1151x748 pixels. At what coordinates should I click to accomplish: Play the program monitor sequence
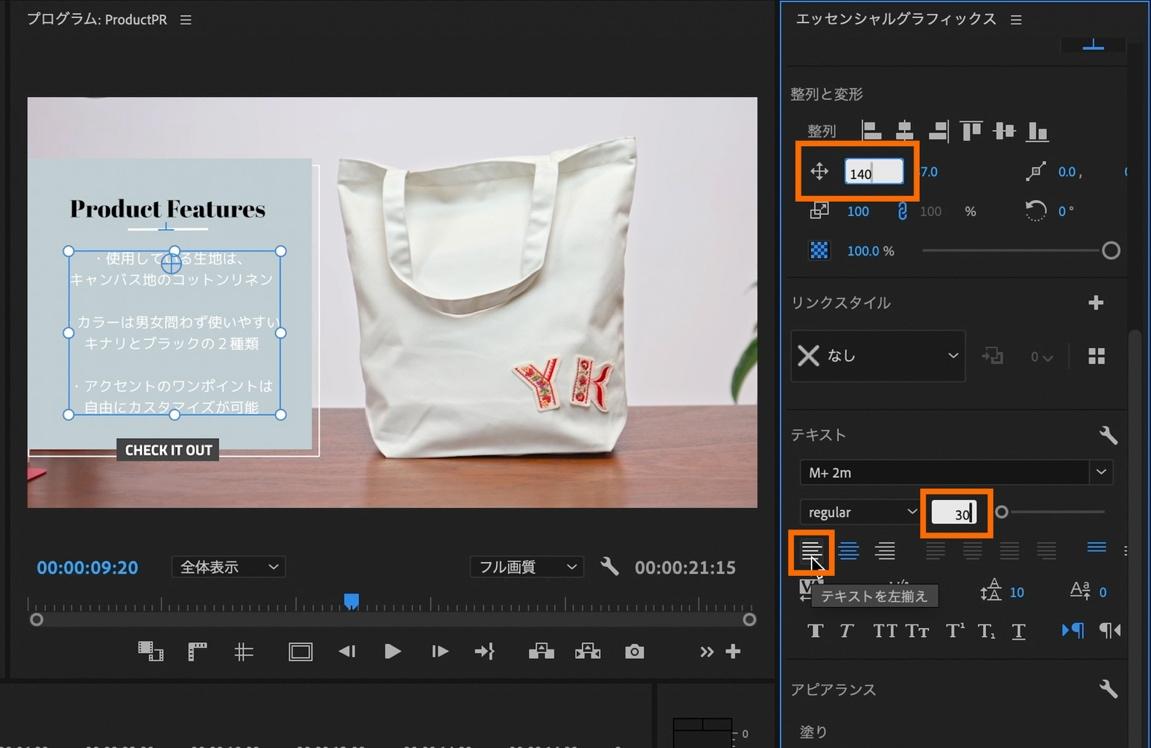[392, 651]
